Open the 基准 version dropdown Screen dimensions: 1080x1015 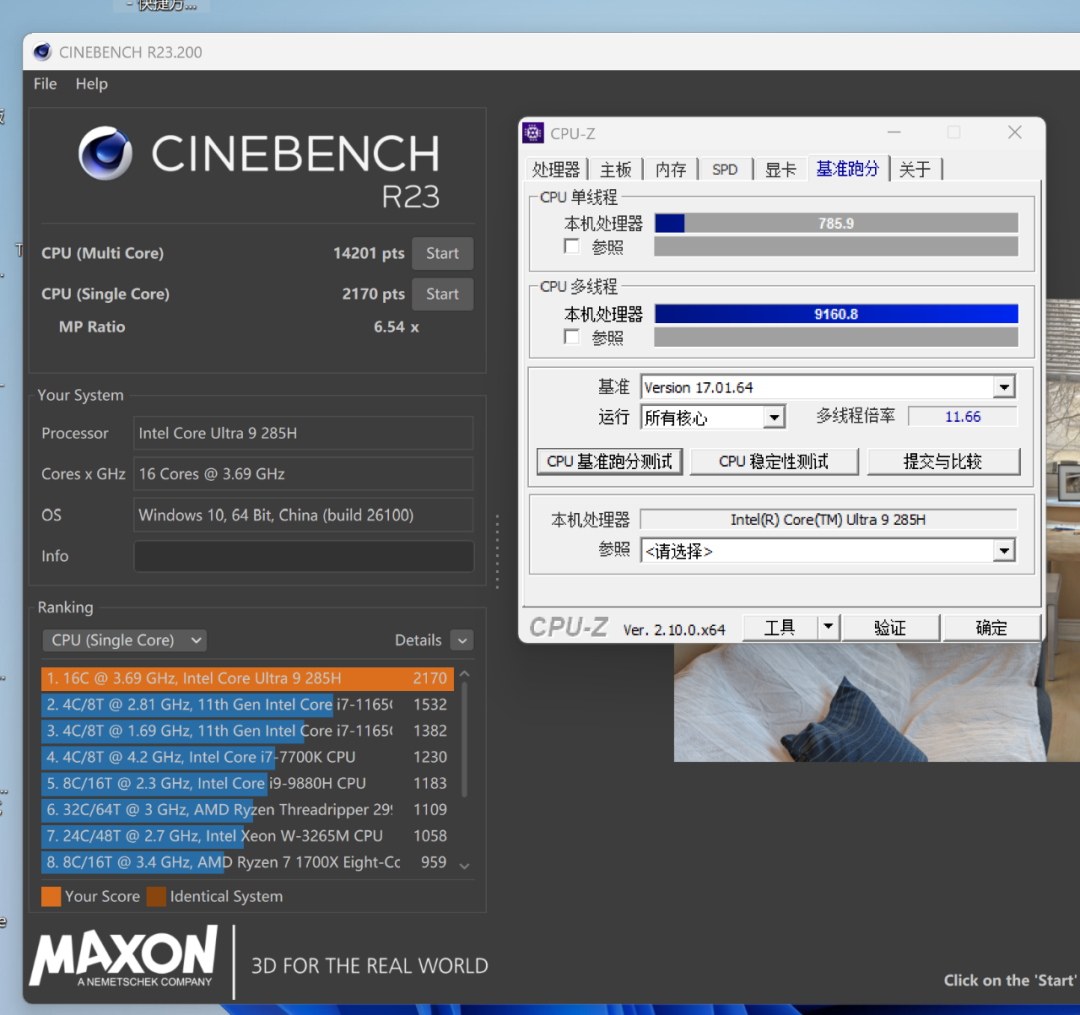pyautogui.click(x=1004, y=387)
